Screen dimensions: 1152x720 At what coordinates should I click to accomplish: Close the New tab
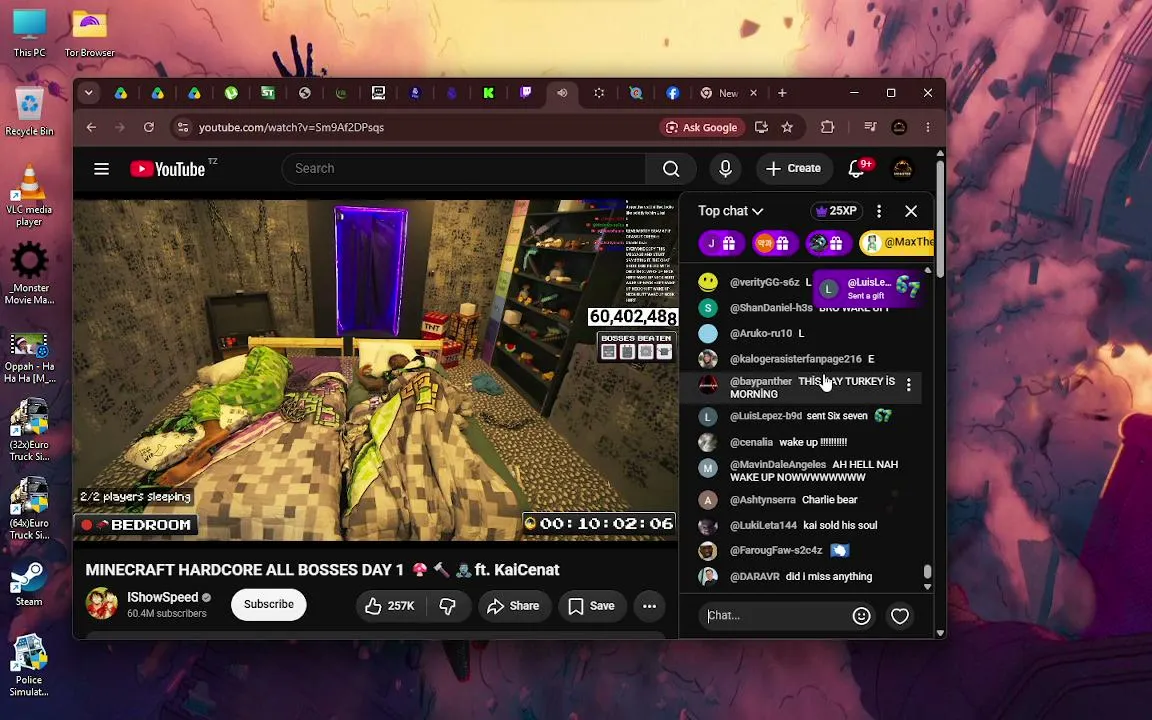(x=753, y=93)
